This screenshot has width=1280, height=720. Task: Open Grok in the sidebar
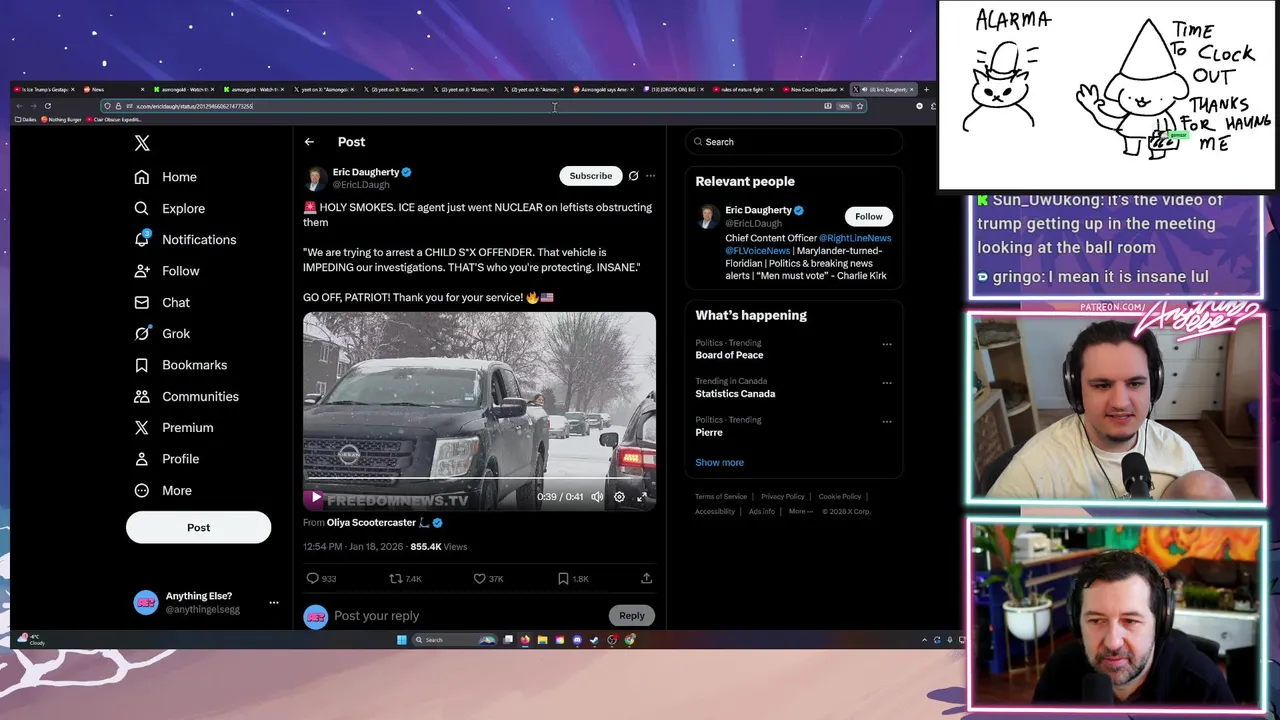pyautogui.click(x=162, y=334)
